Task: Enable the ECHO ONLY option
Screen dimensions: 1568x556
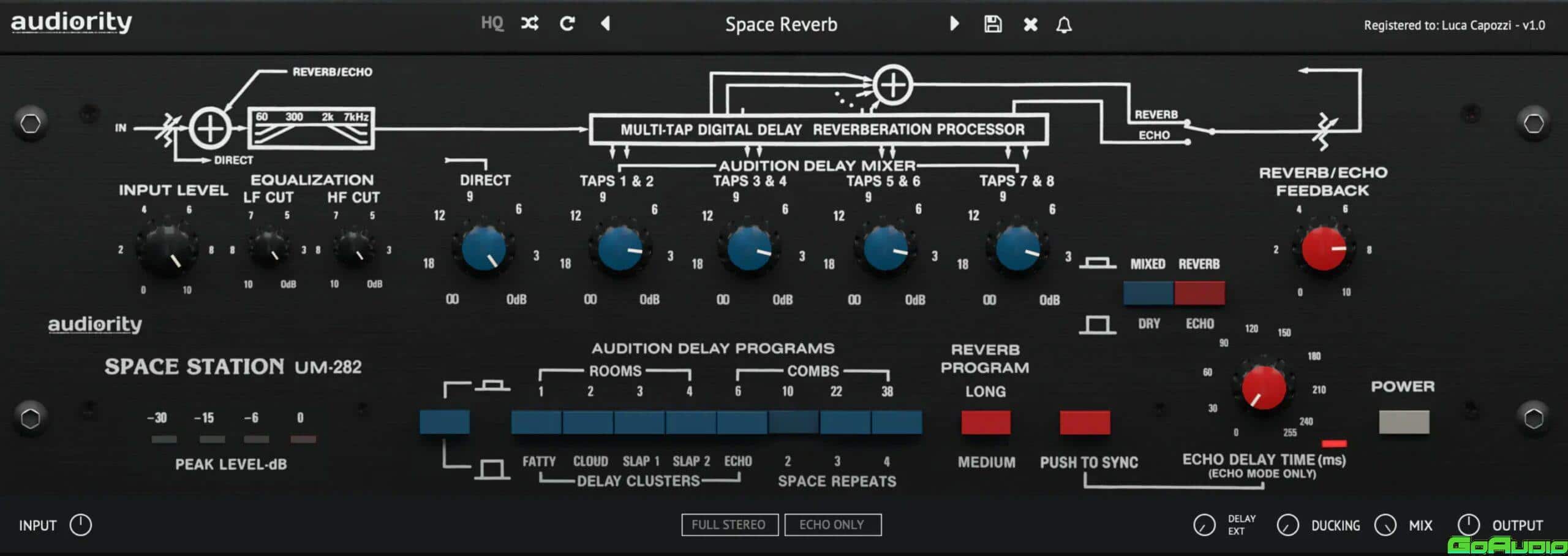Action: point(832,525)
